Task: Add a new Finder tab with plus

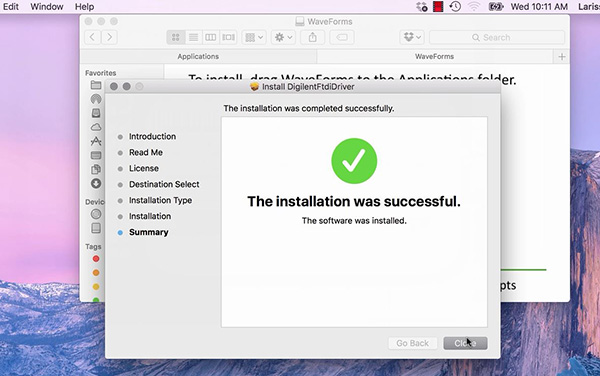Action: 562,57
